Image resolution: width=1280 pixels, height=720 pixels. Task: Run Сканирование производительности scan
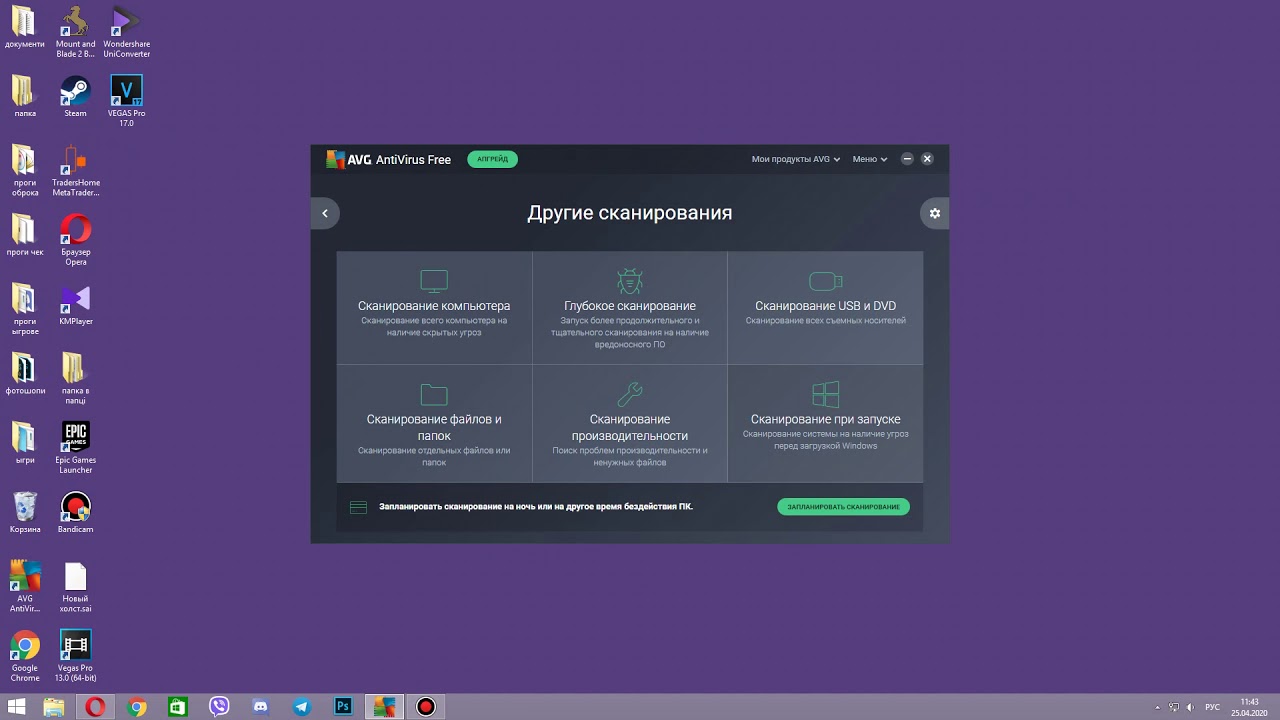pyautogui.click(x=630, y=424)
